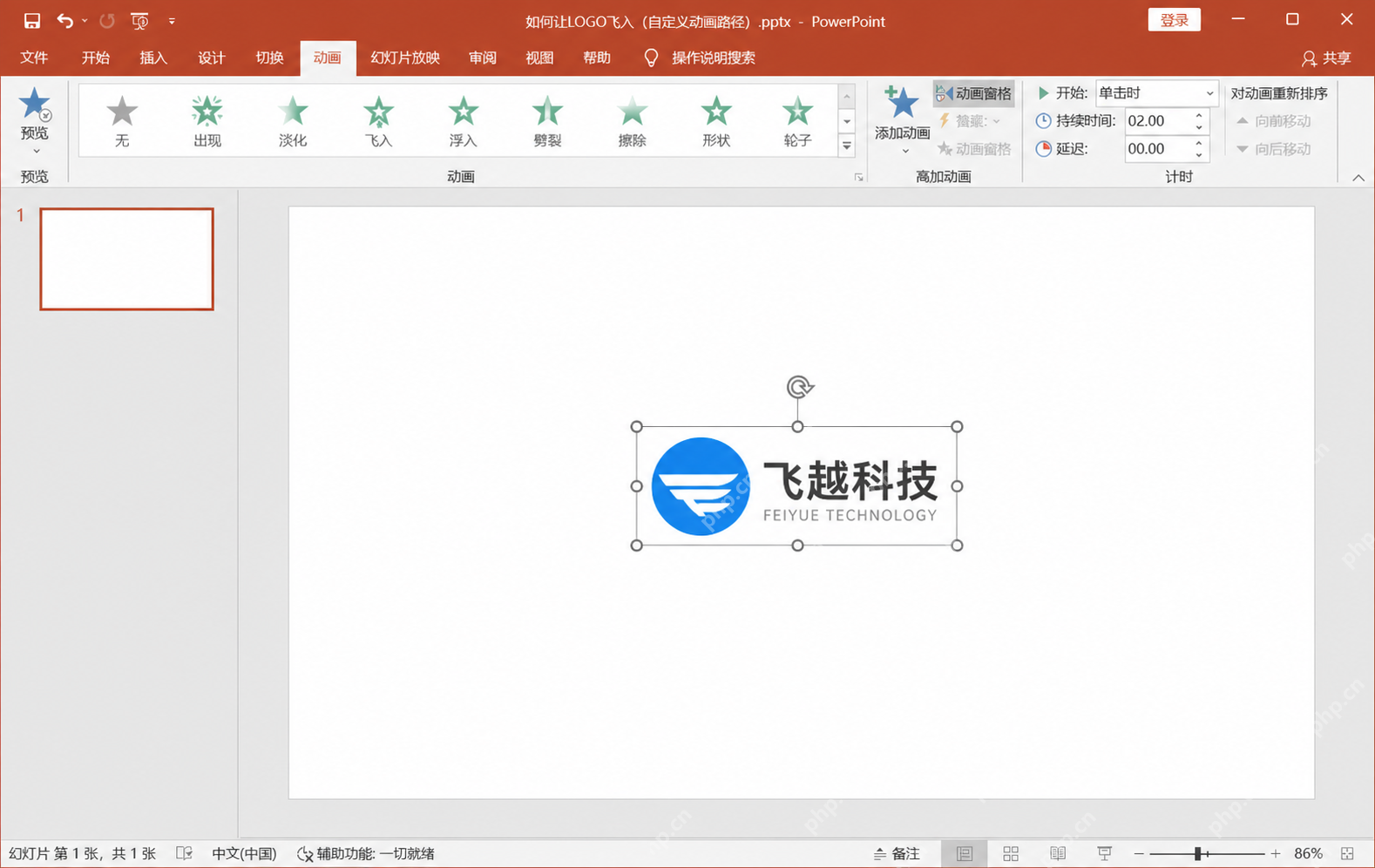Apply the 出现 animation effect
This screenshot has height=868, width=1375.
pyautogui.click(x=207, y=121)
